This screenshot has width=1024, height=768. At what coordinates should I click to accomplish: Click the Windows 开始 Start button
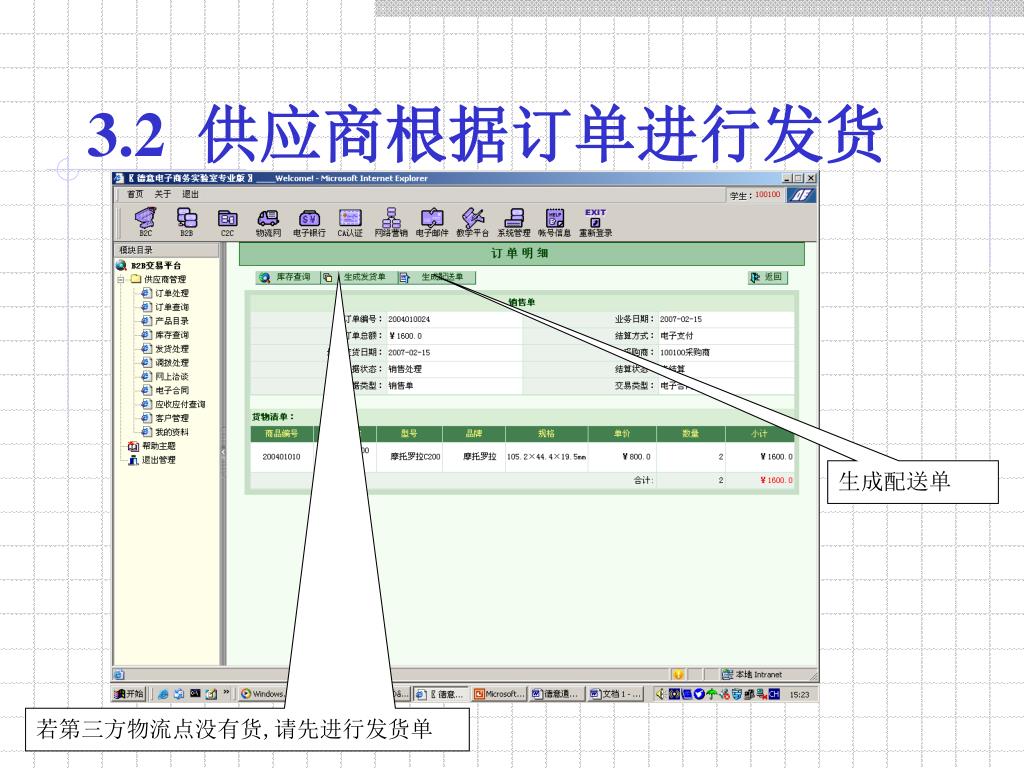[x=129, y=694]
